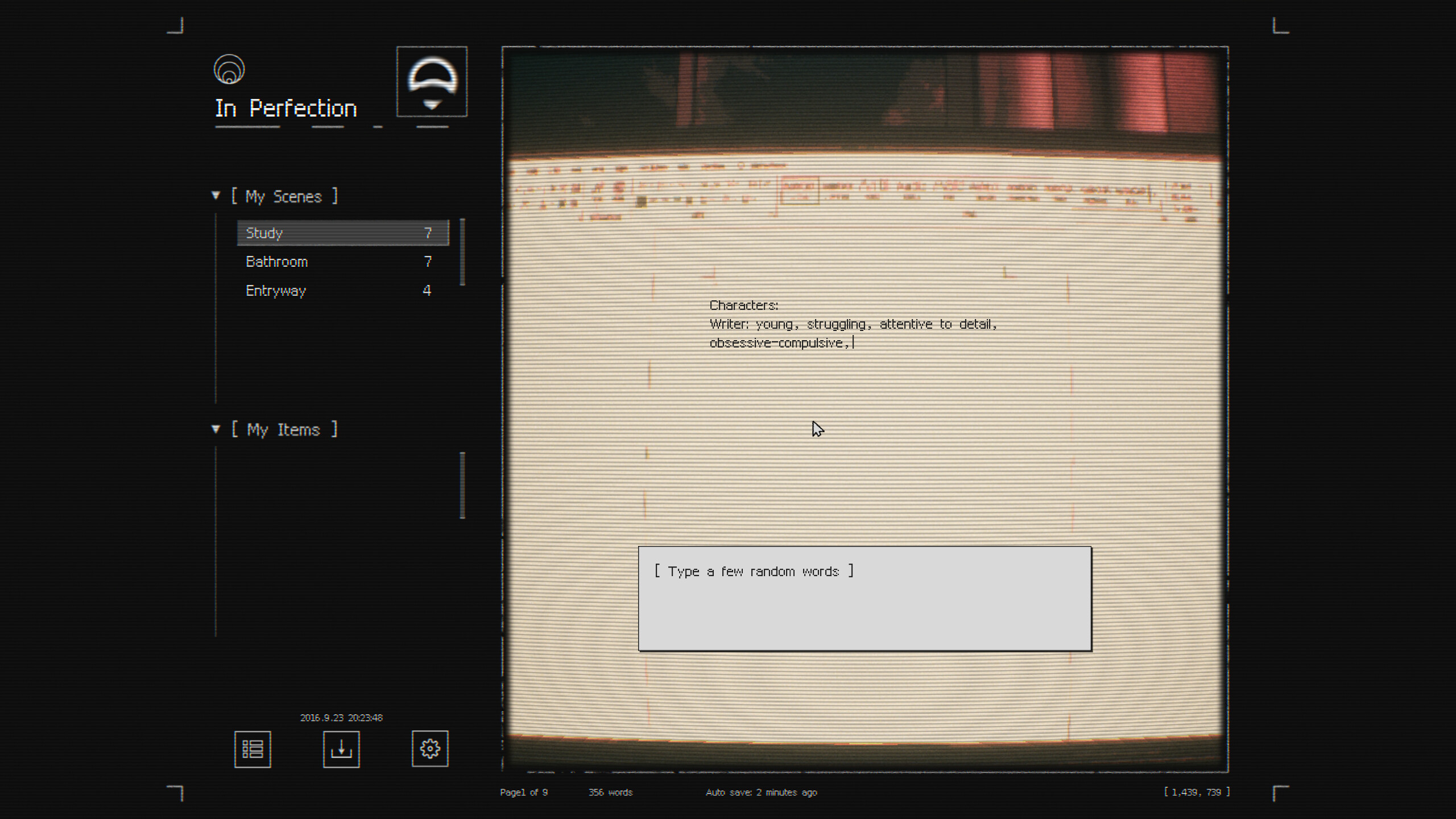1456x819 pixels.
Task: Click 'Auto save: 2 minutes ago' status
Action: click(x=762, y=792)
